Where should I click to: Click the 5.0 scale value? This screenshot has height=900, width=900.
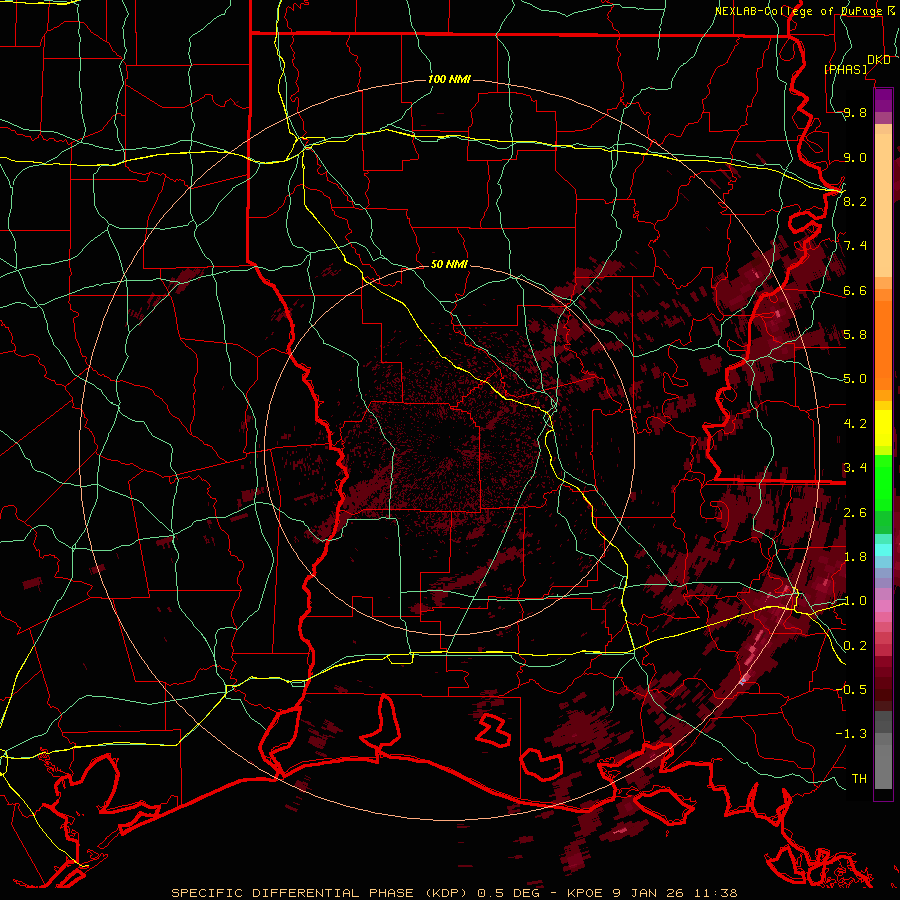[855, 379]
